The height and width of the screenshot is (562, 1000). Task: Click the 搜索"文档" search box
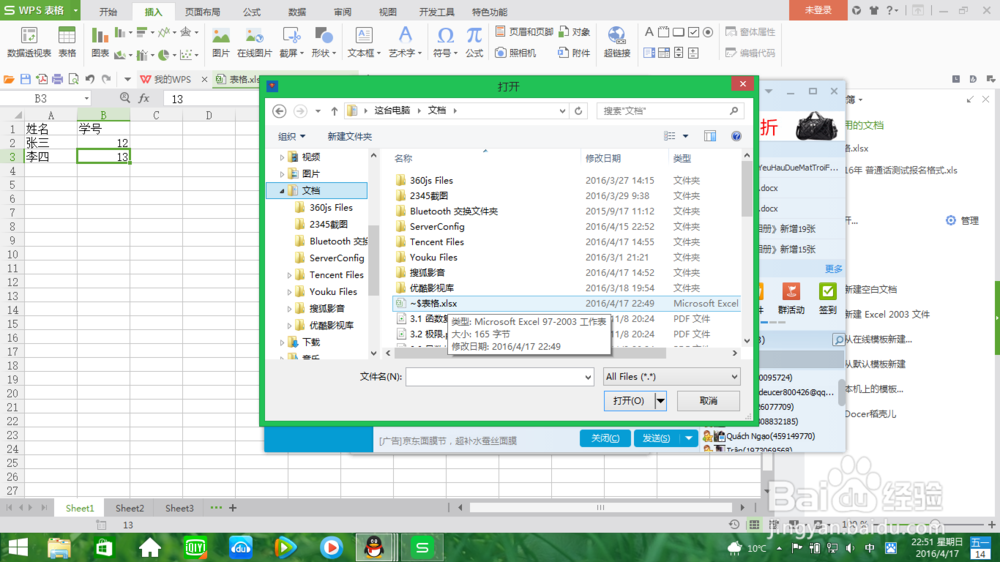pos(670,111)
